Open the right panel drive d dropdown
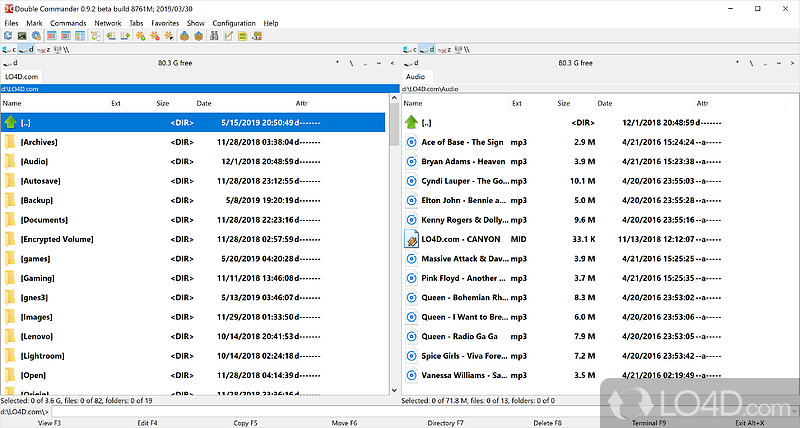Image resolution: width=800 pixels, height=428 pixels. [410, 62]
